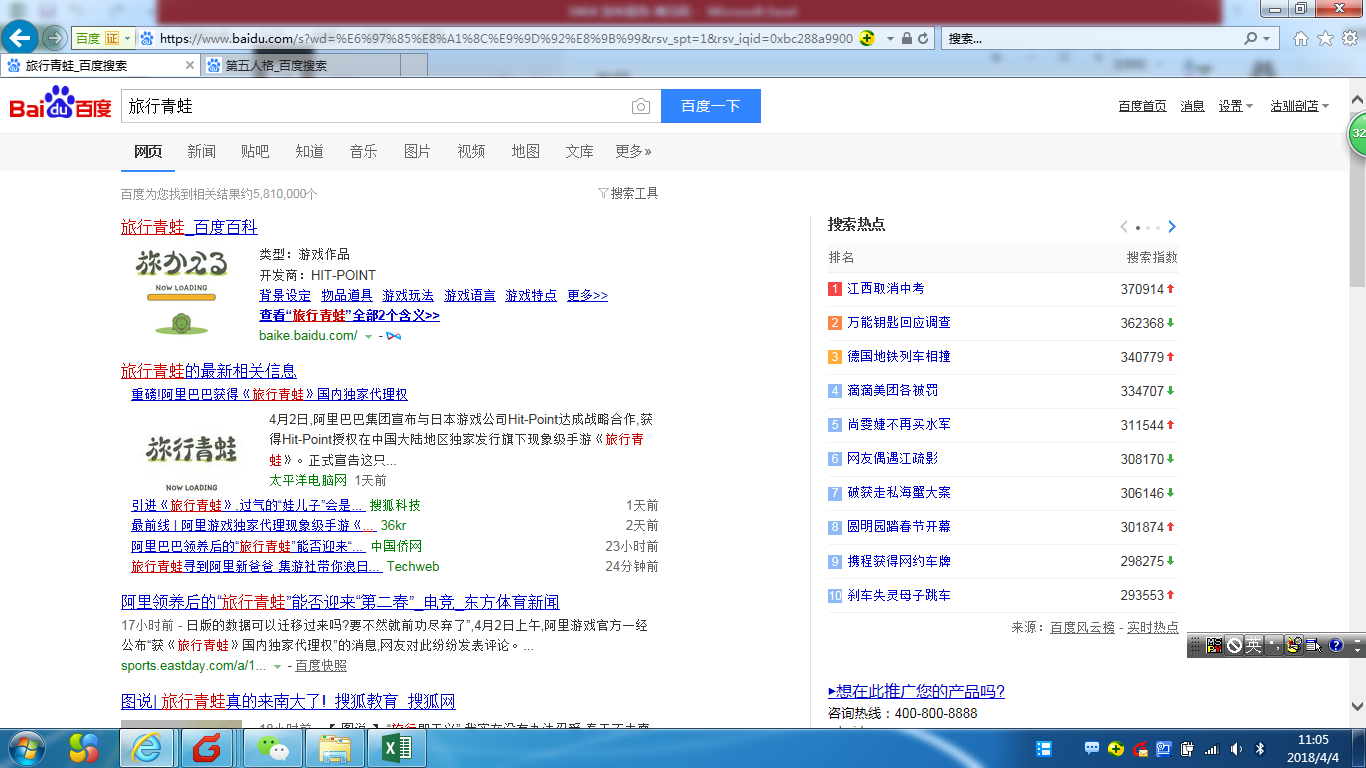1366x768 pixels.
Task: Select the 知道 search category
Action: click(309, 151)
